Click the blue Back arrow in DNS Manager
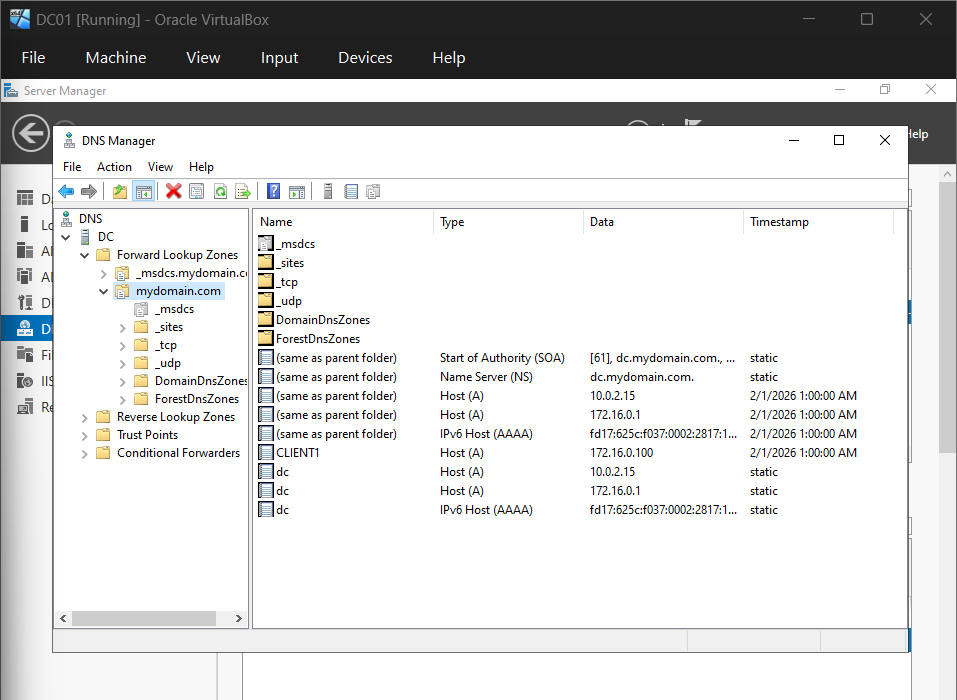The image size is (957, 700). pos(66,192)
